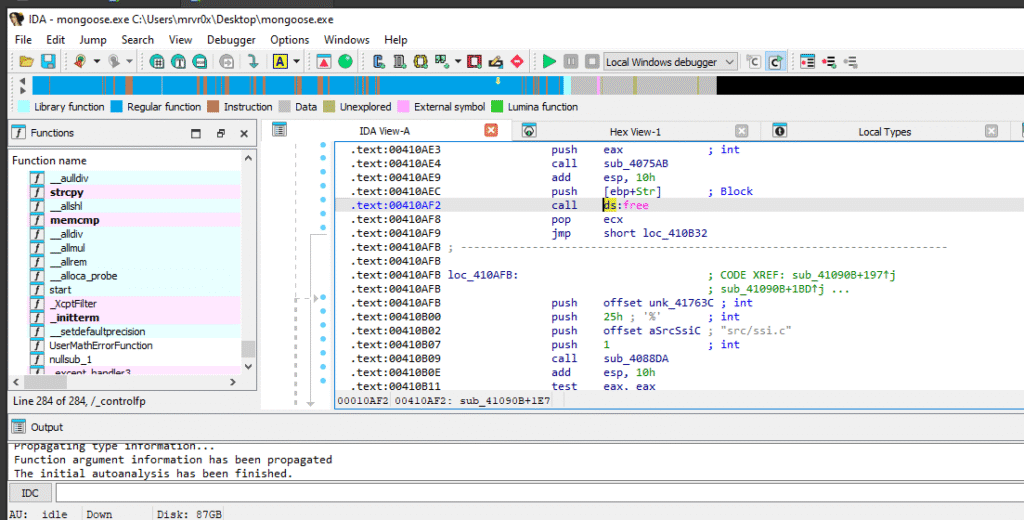Click the teal circle icon with T

pos(178,61)
